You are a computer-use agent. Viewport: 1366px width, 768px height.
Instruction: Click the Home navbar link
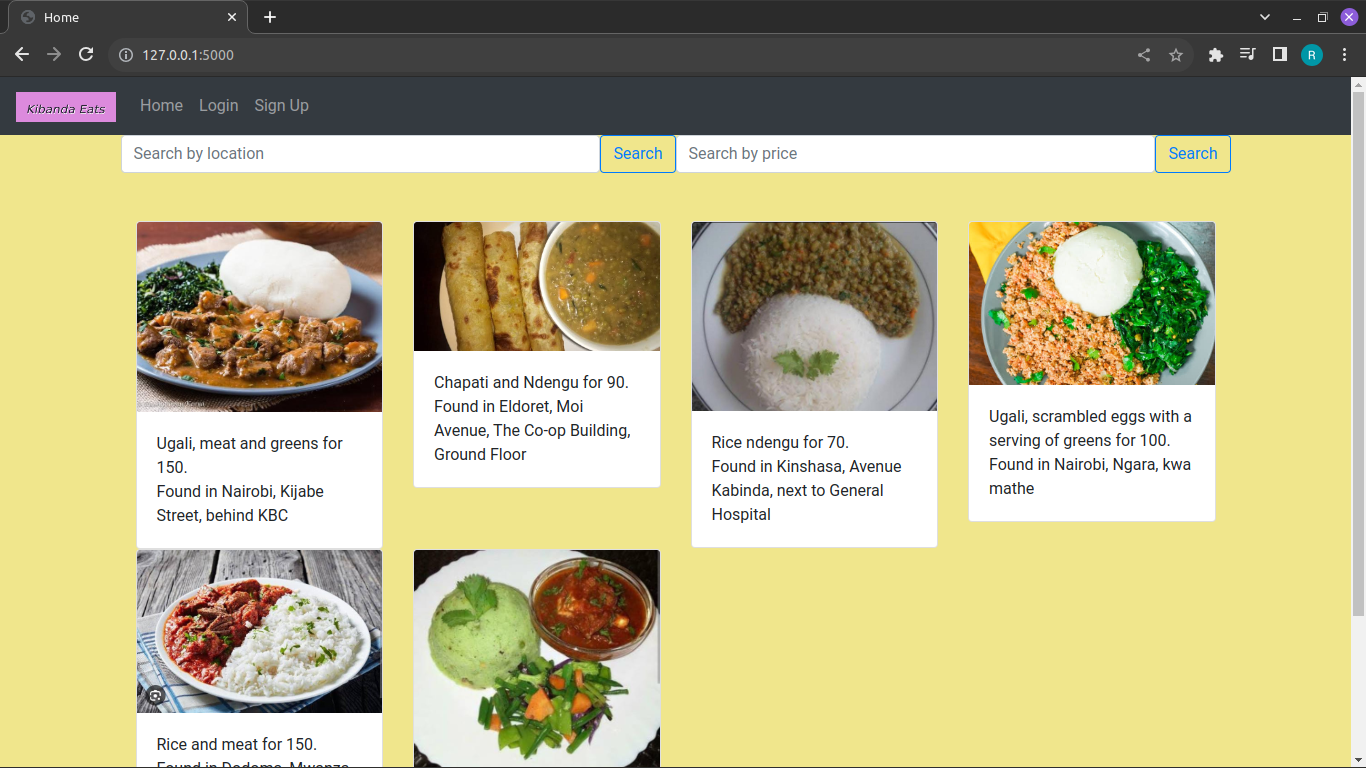coord(161,106)
